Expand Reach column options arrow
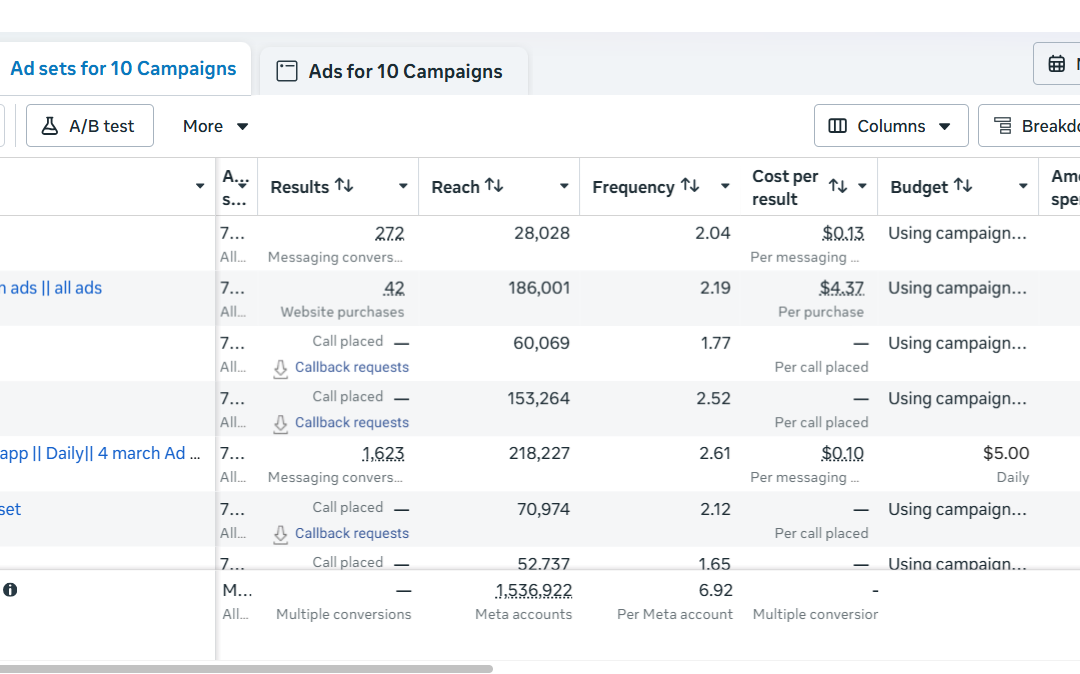The height and width of the screenshot is (674, 1080). click(564, 186)
